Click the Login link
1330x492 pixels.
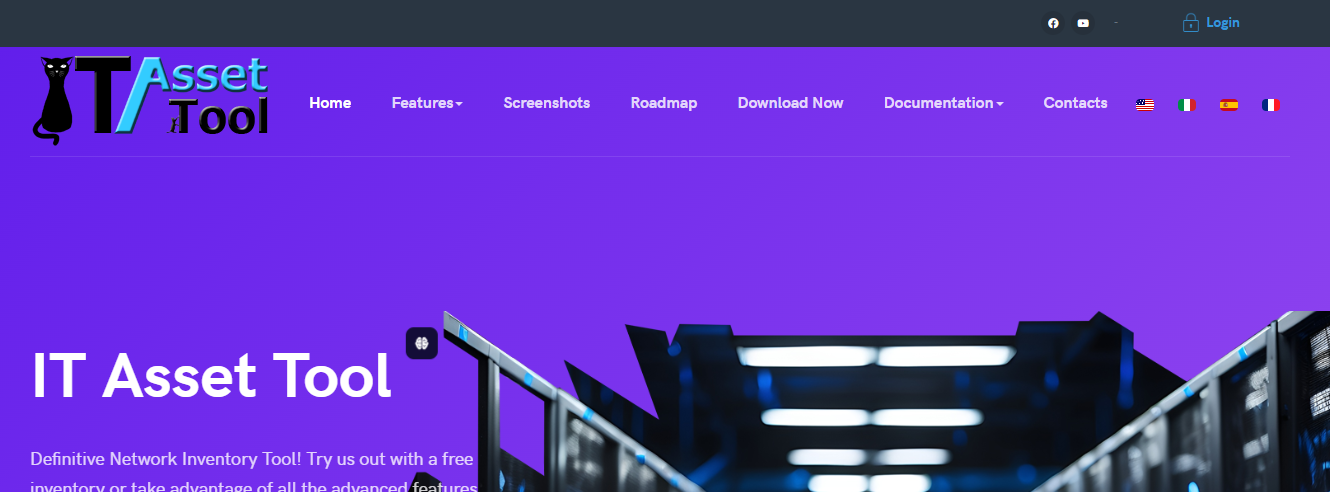click(x=1222, y=22)
